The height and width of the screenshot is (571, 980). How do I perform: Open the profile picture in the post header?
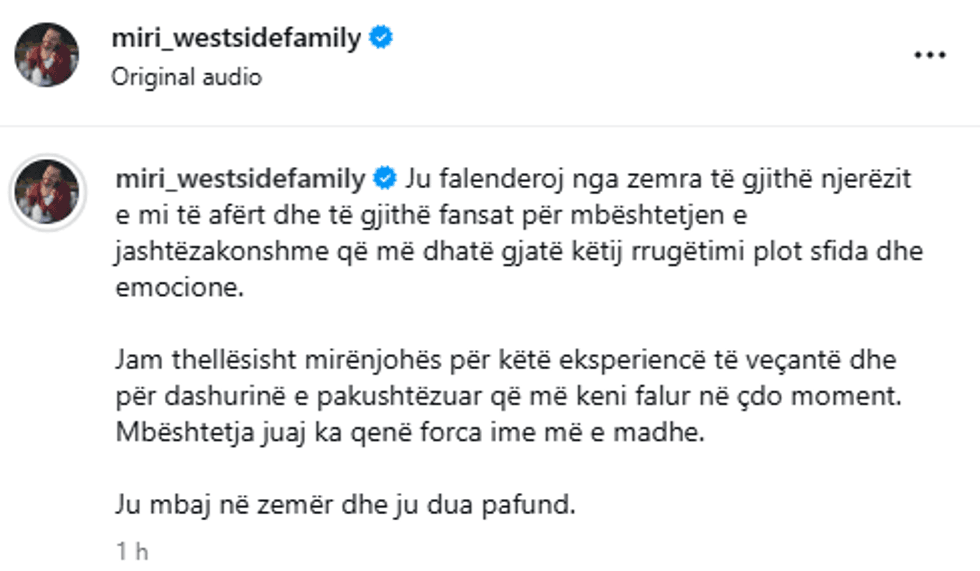[46, 55]
